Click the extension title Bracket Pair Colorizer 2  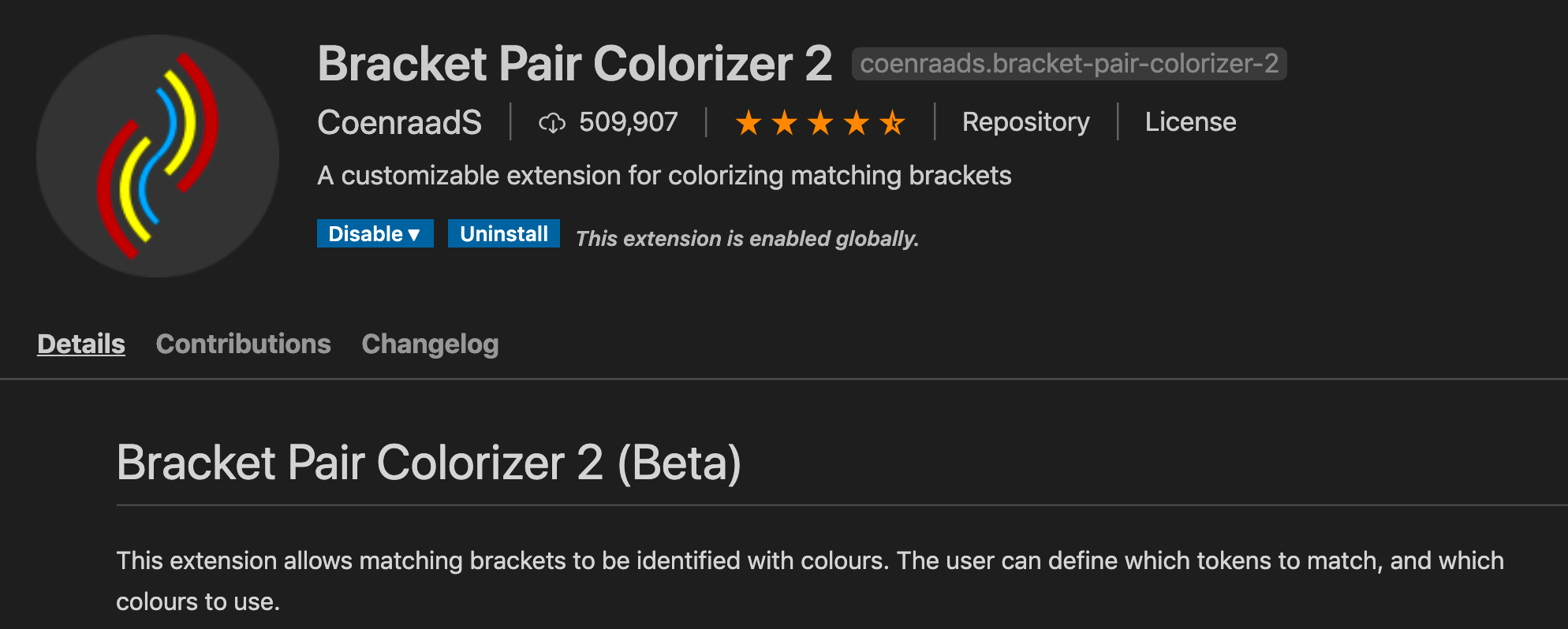tap(576, 65)
